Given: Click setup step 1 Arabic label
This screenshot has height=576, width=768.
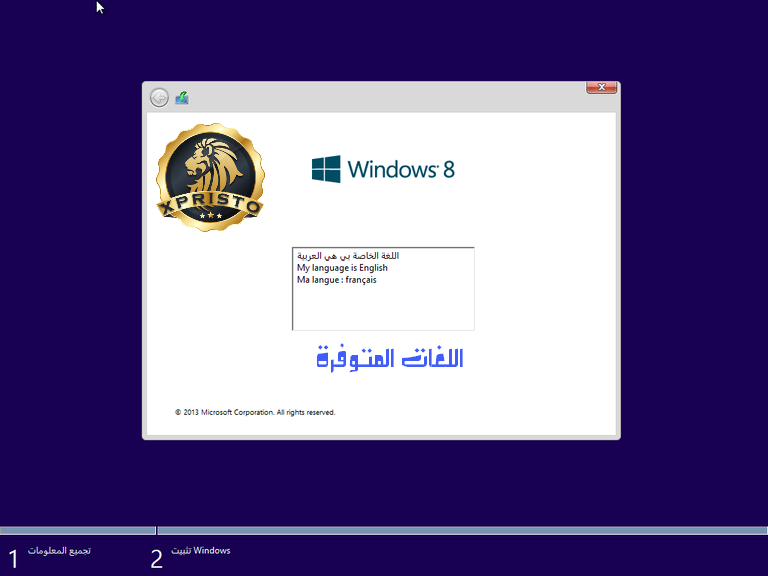Looking at the screenshot, I should 59,551.
